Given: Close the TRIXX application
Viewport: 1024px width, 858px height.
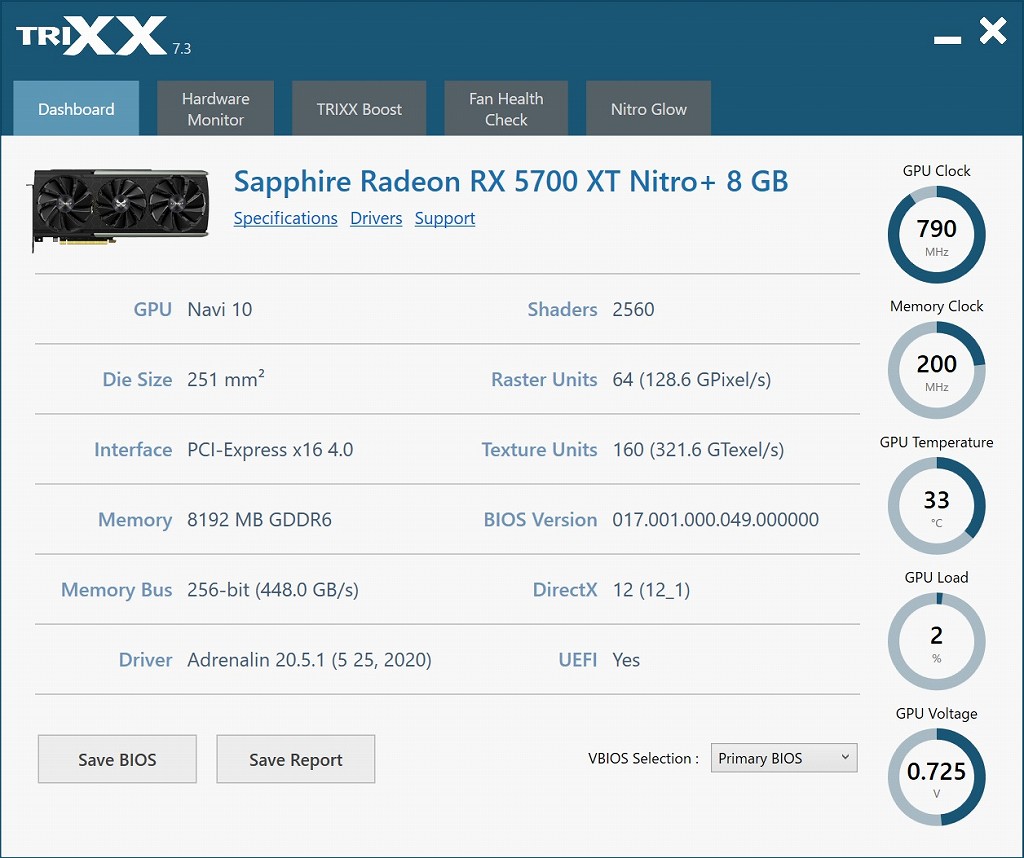Looking at the screenshot, I should [x=992, y=32].
